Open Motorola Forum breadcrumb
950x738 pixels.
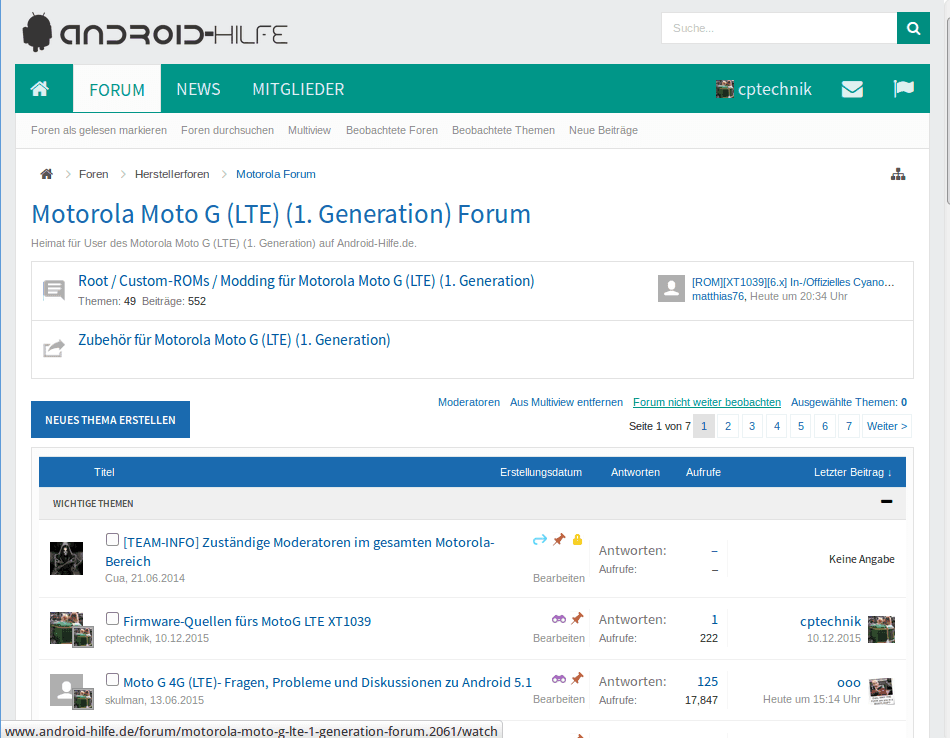(276, 175)
